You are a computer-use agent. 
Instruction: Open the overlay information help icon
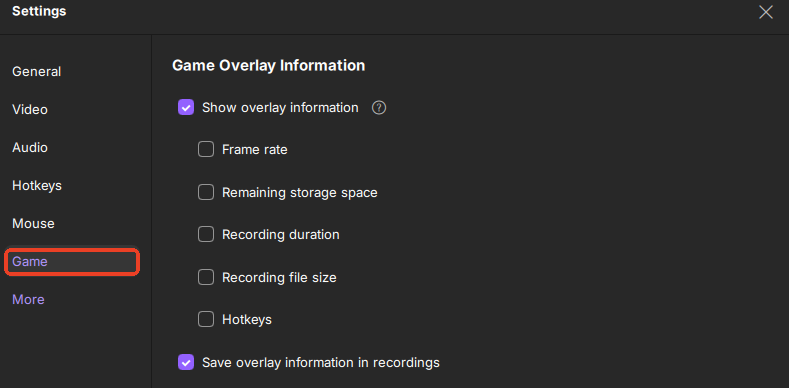379,108
